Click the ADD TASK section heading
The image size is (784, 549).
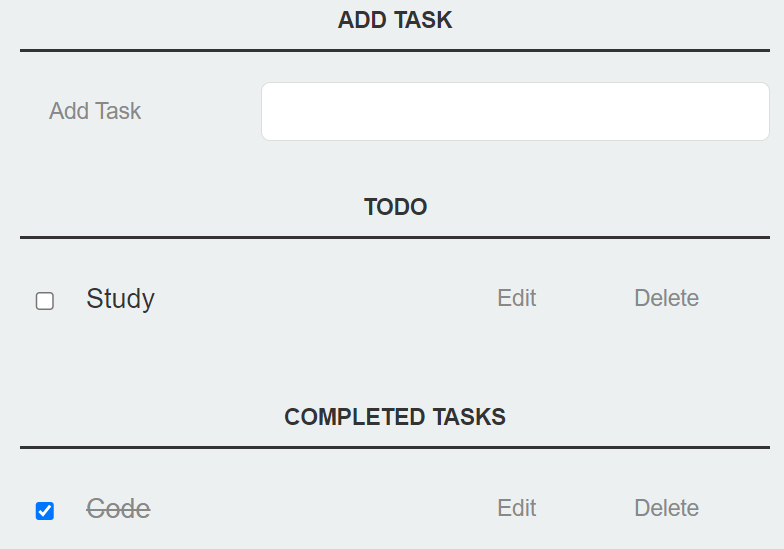395,20
